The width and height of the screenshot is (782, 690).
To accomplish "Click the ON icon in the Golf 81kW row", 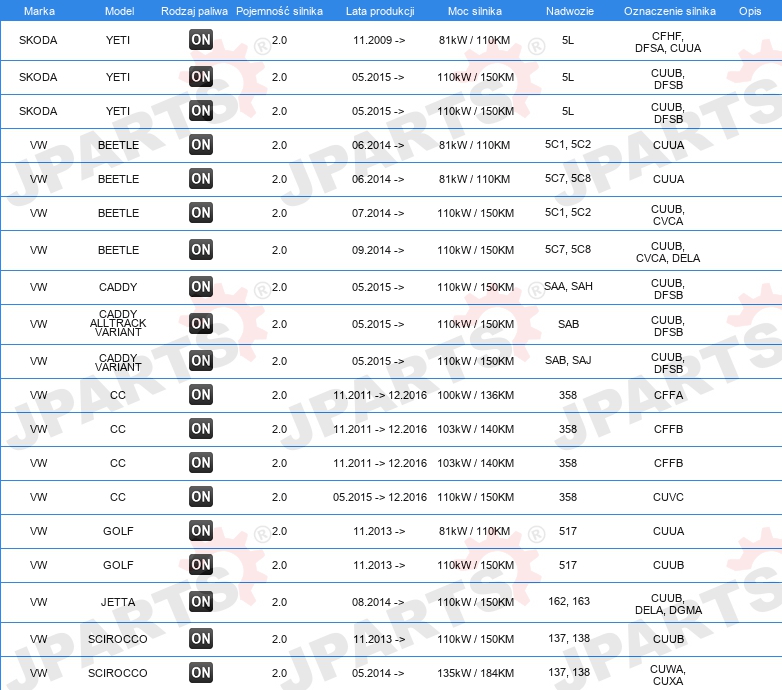I will click(201, 530).
